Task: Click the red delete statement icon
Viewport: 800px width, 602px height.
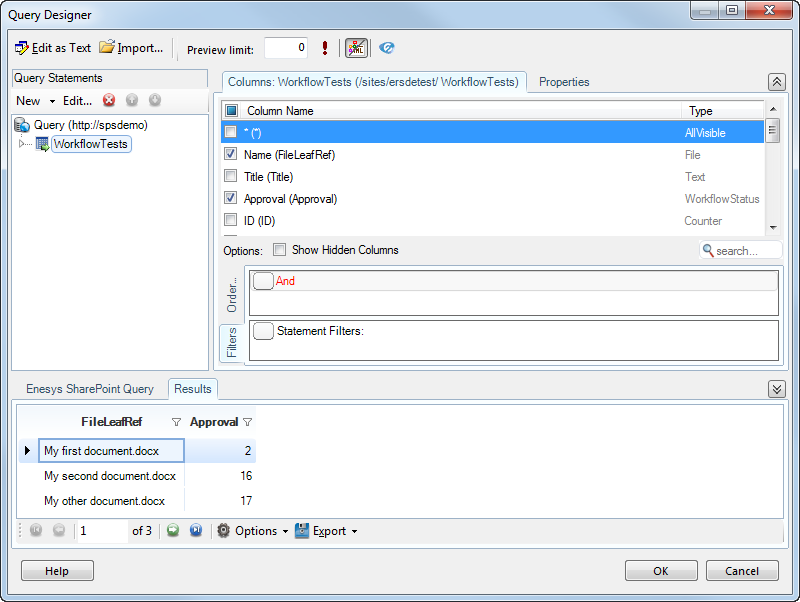Action: point(109,100)
